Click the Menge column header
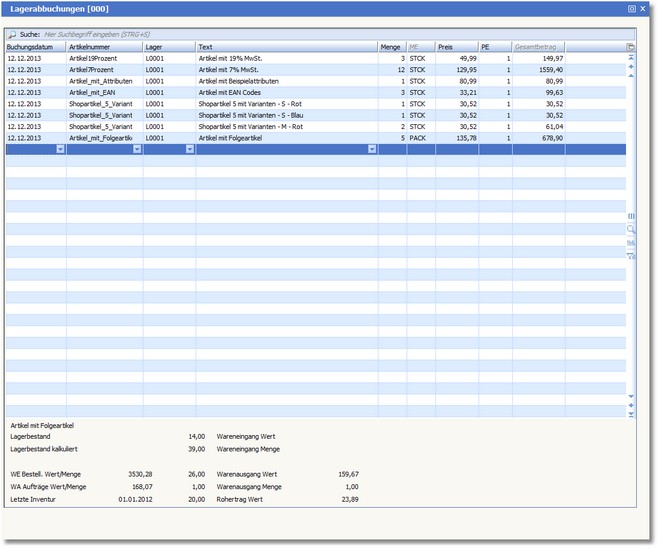The height and width of the screenshot is (548, 658). [x=391, y=47]
